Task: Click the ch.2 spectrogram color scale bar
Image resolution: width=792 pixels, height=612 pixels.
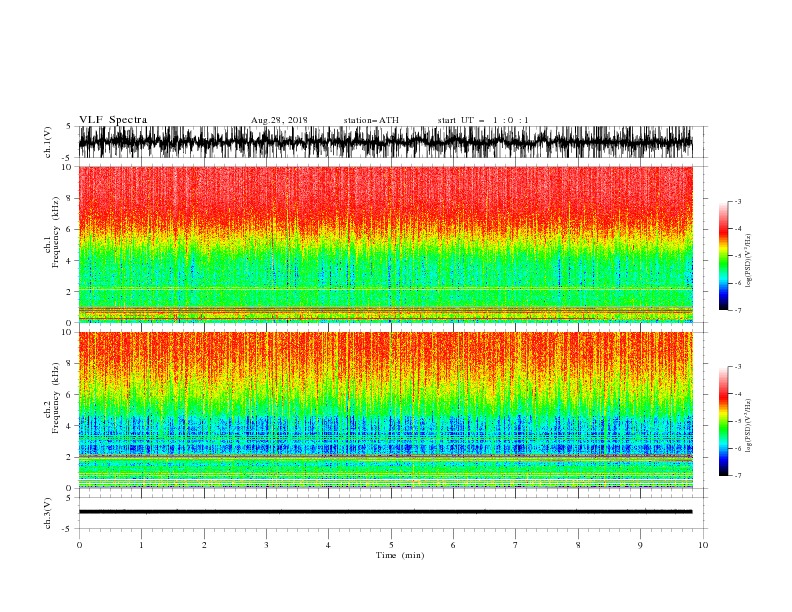Action: coord(723,421)
